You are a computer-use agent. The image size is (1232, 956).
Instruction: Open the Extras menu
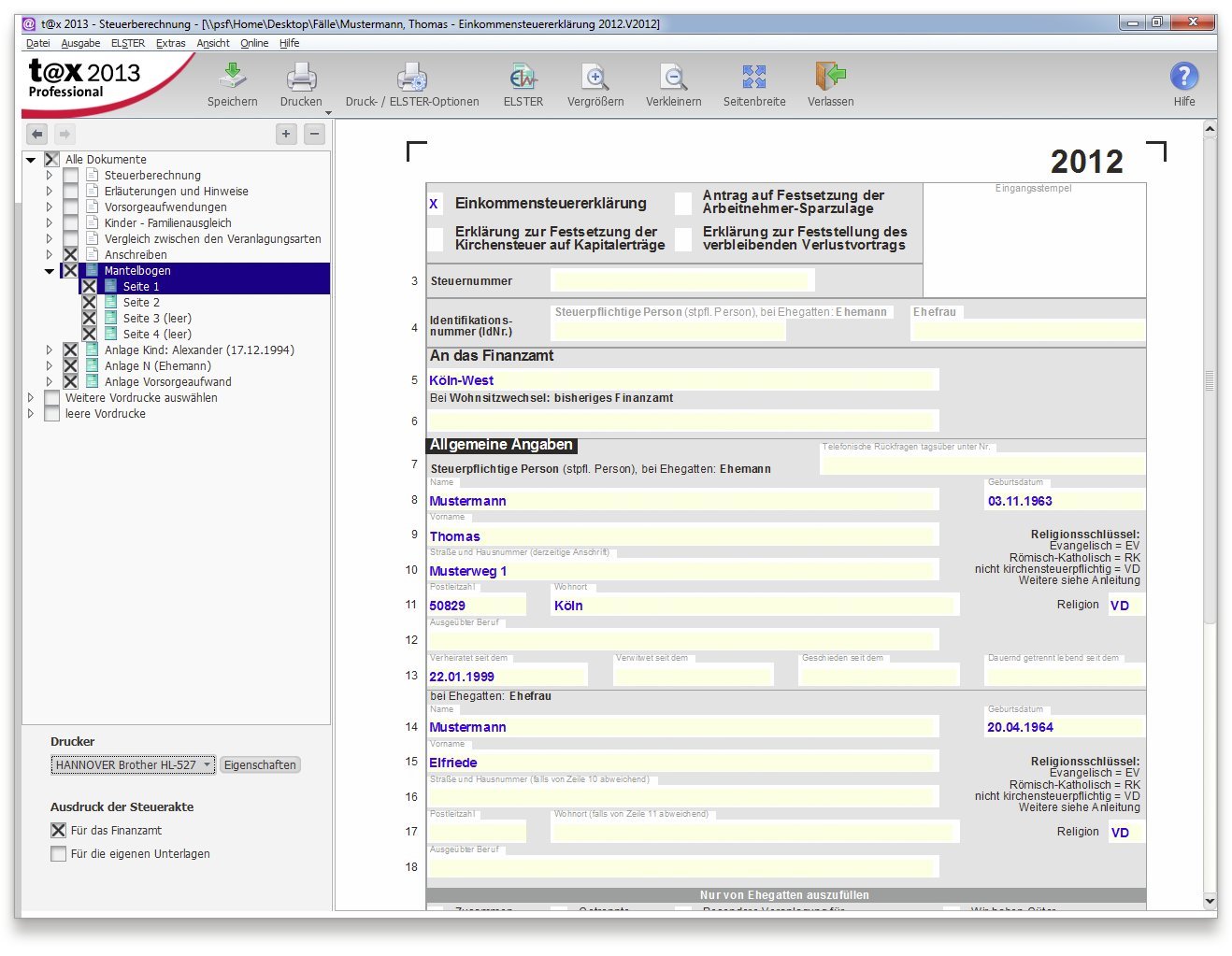point(170,43)
